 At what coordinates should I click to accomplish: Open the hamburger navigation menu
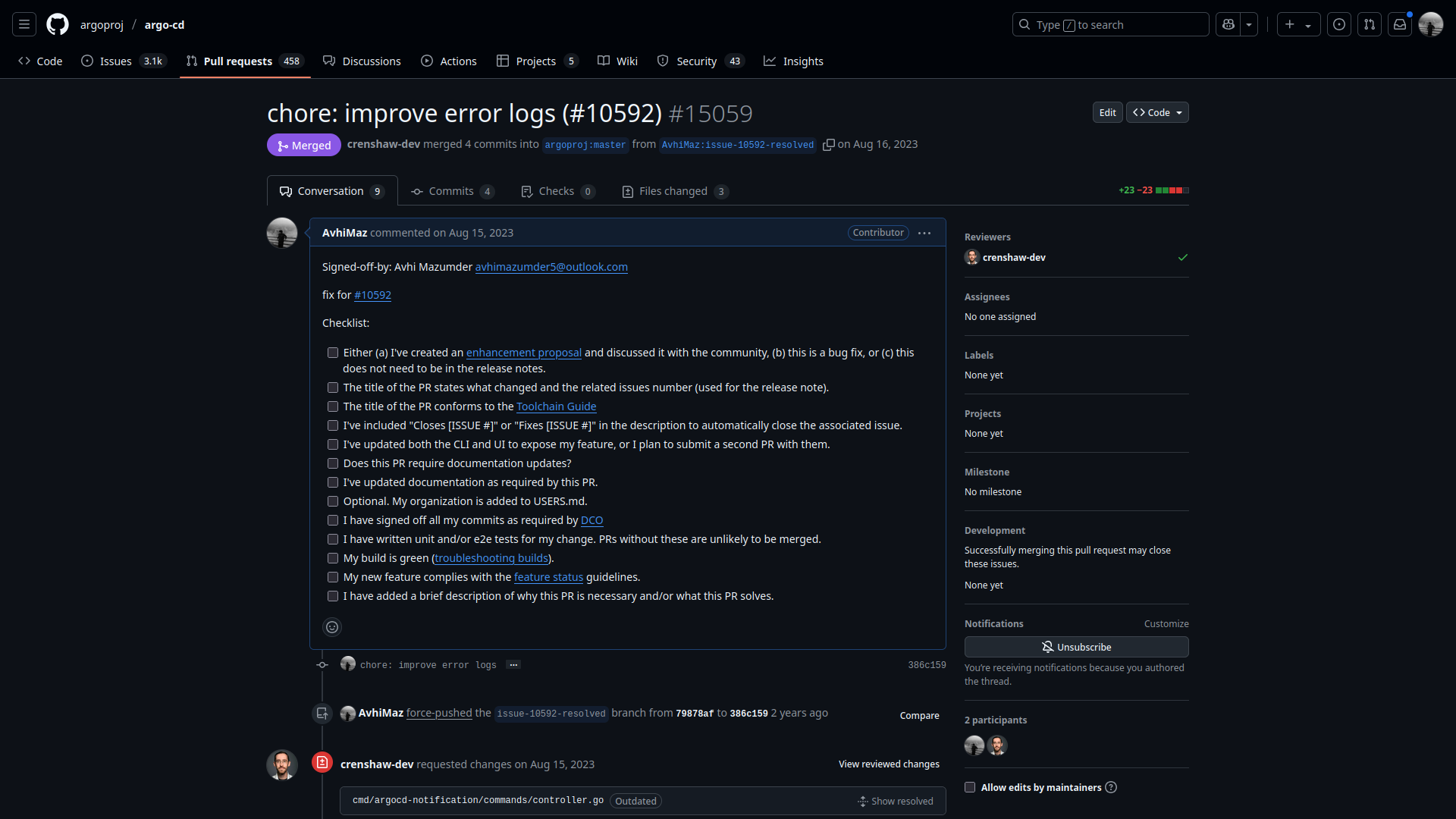click(x=24, y=24)
